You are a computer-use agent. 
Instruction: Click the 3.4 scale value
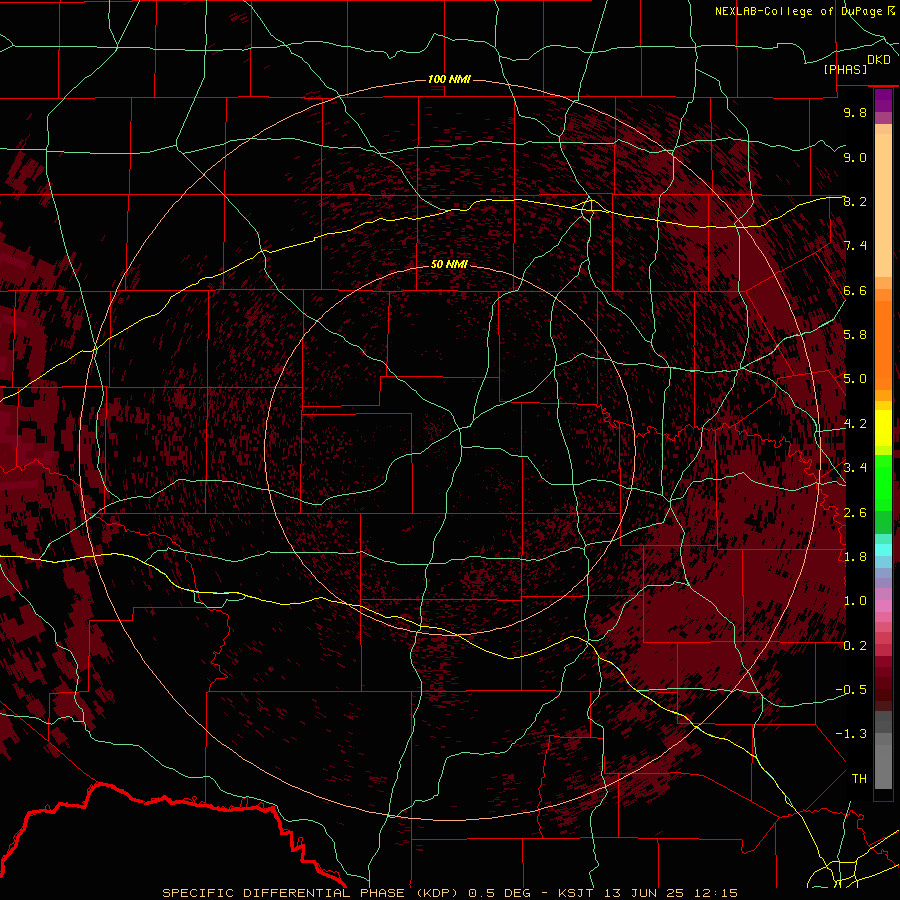tap(855, 468)
